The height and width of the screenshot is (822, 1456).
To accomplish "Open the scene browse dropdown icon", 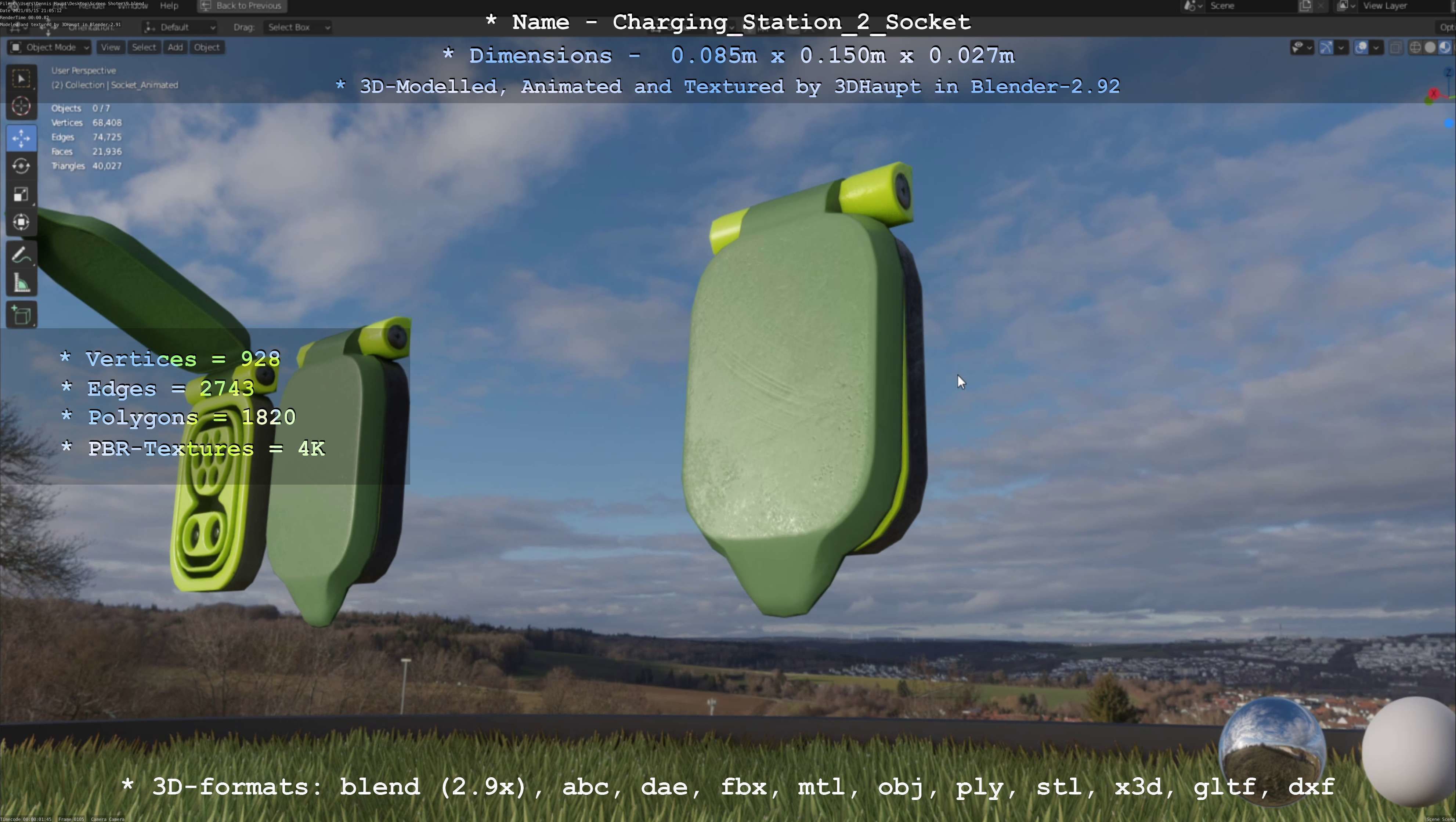I will pyautogui.click(x=1193, y=6).
